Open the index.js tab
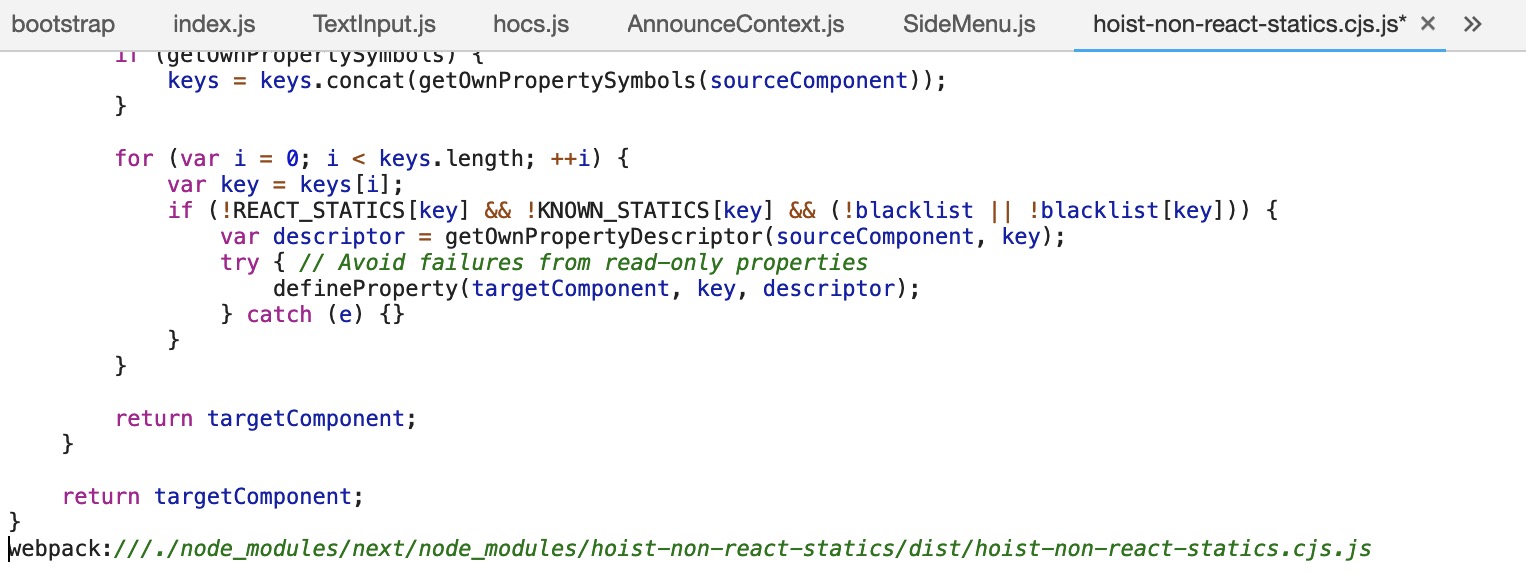This screenshot has height=586, width=1526. point(214,24)
